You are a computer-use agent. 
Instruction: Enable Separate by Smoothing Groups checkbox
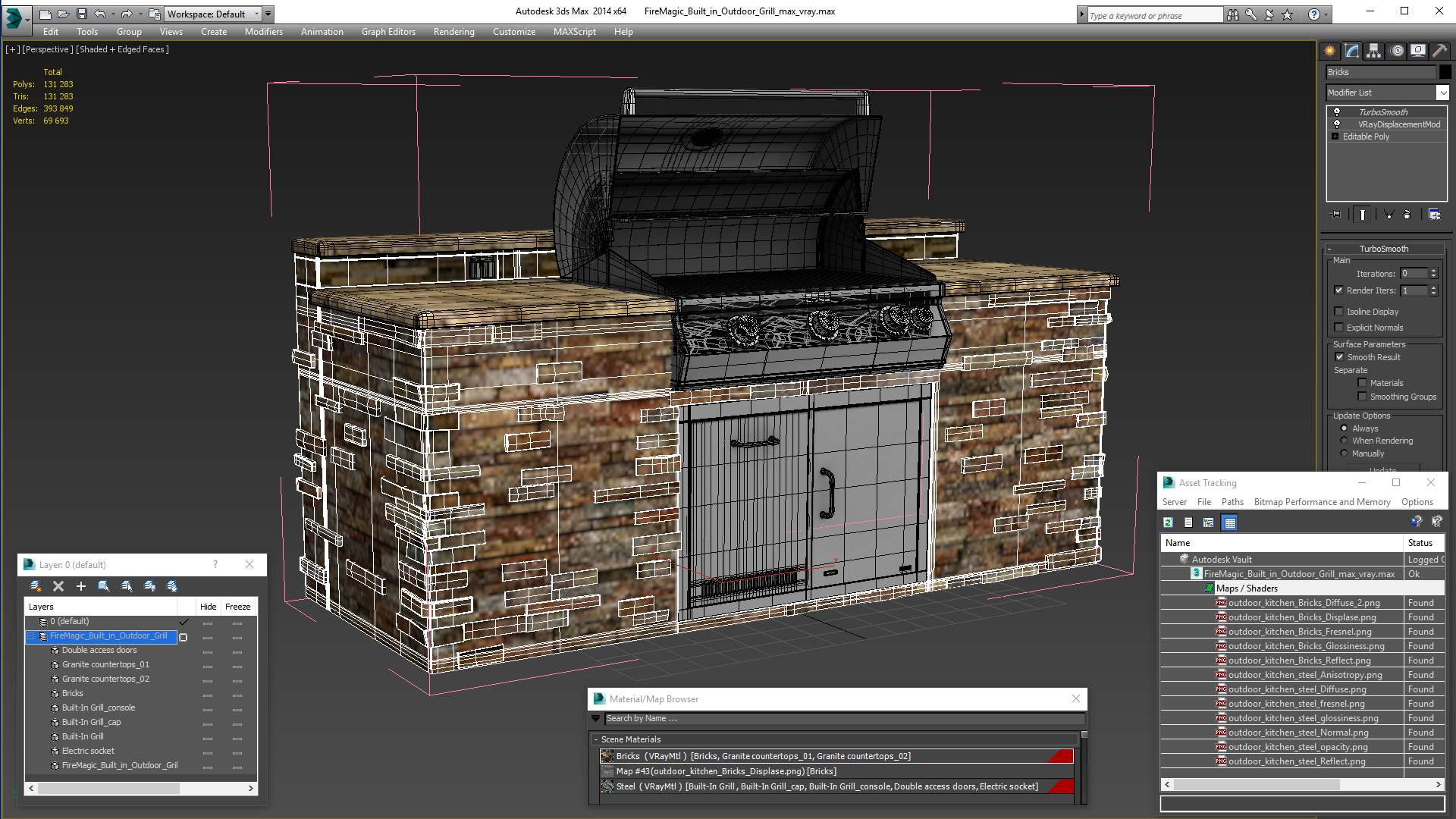coord(1362,397)
